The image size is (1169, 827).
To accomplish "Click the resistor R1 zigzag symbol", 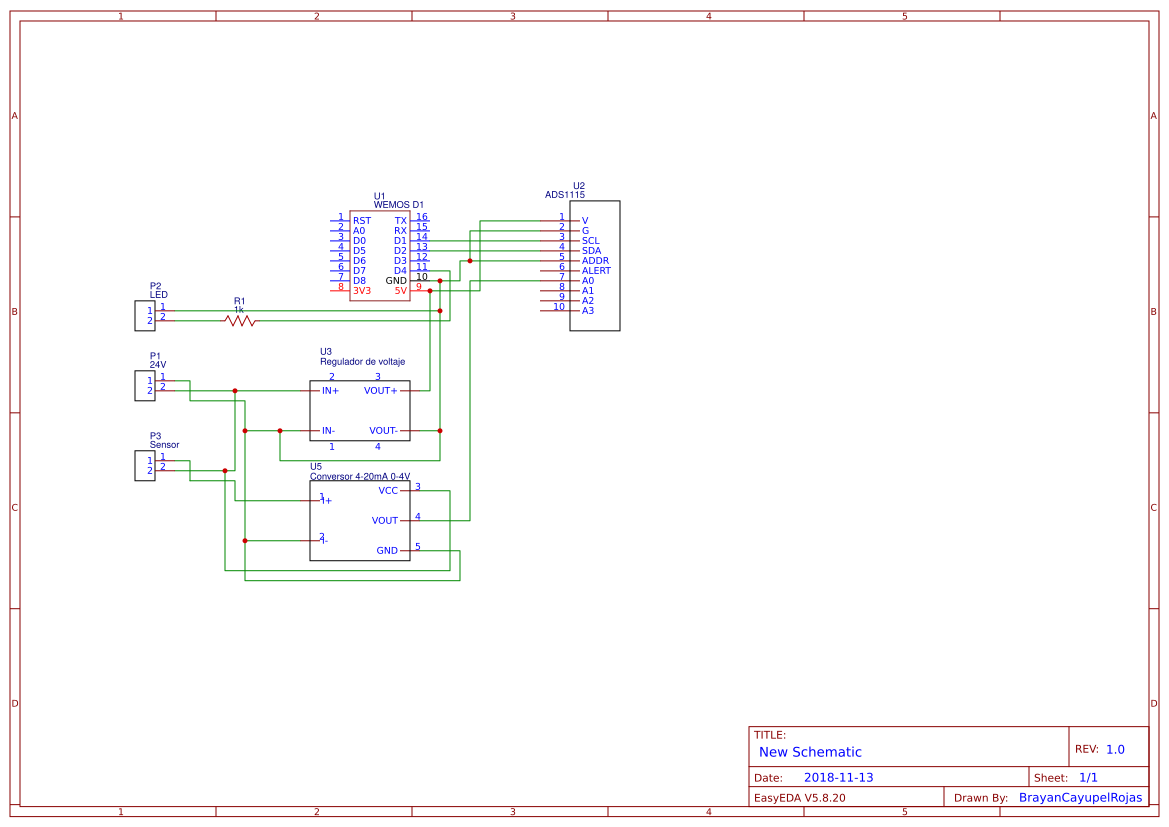I will coord(239,320).
